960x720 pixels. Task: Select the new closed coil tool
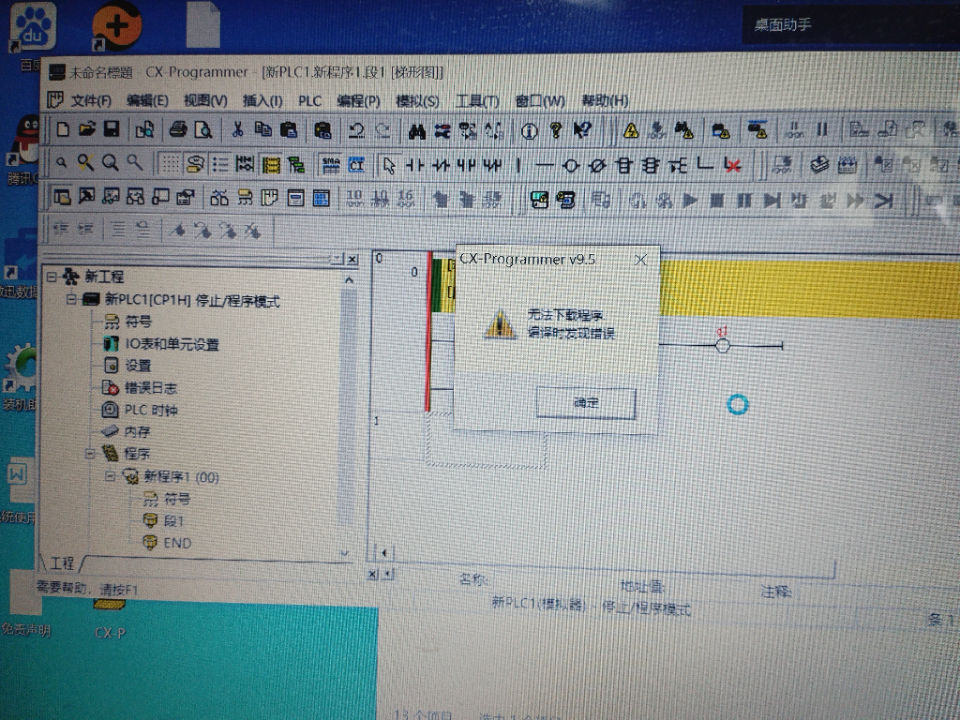597,165
